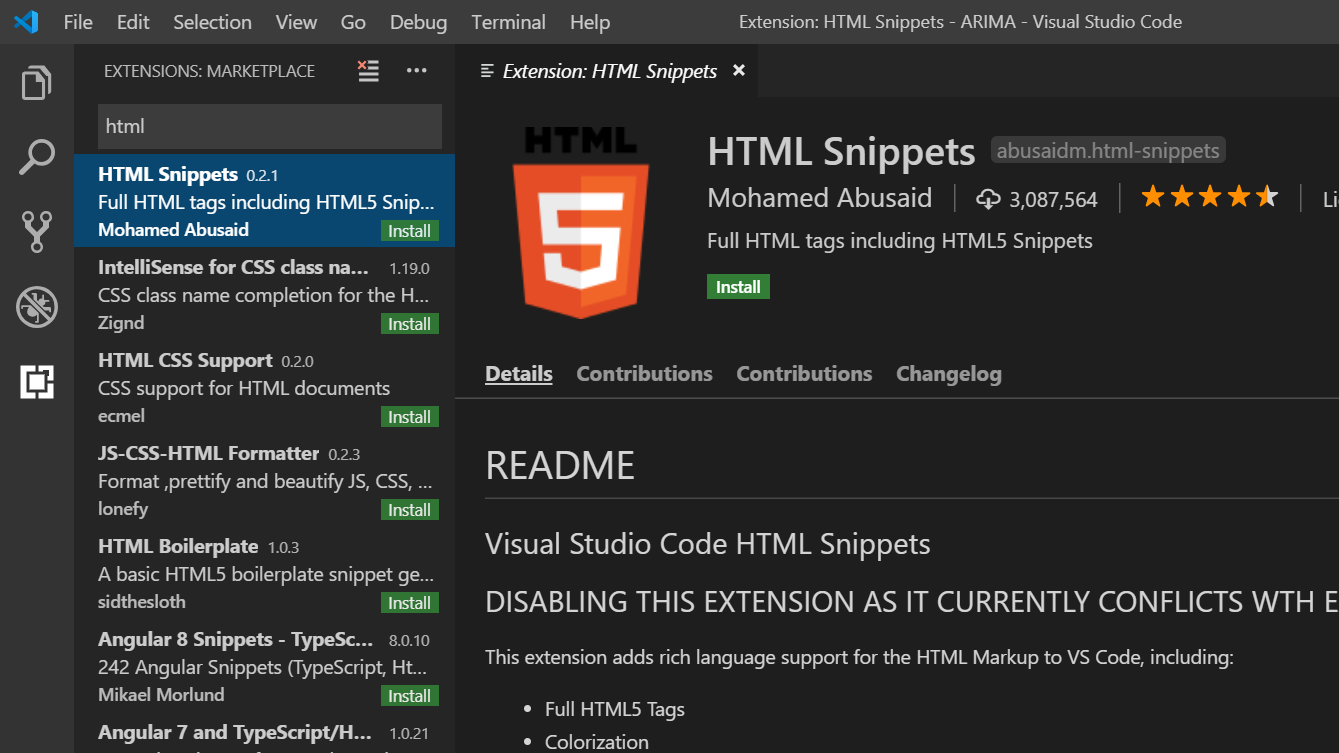Install IntelliSense for CSS class names

pos(409,324)
